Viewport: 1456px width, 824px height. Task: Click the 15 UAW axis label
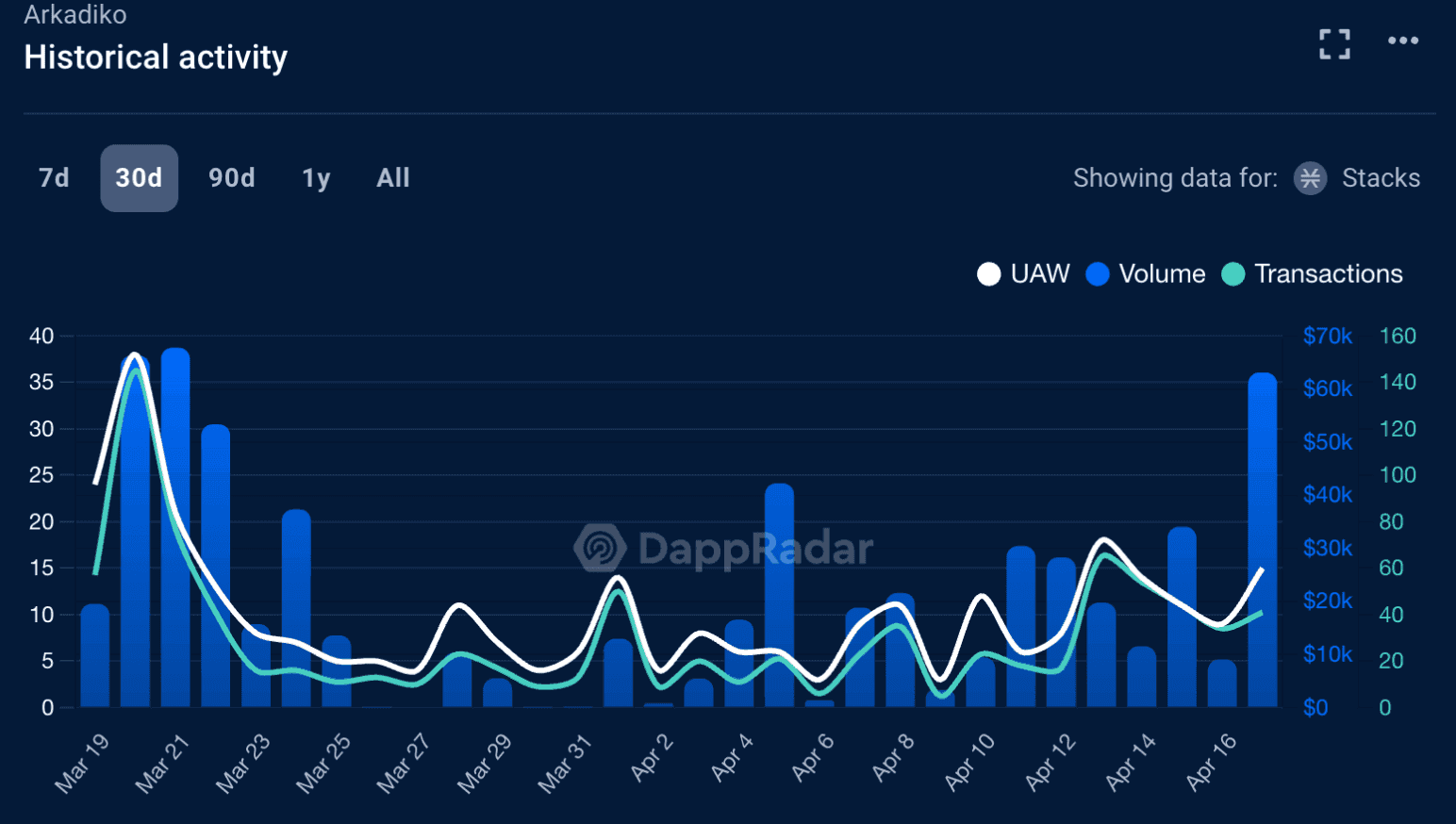(x=41, y=568)
